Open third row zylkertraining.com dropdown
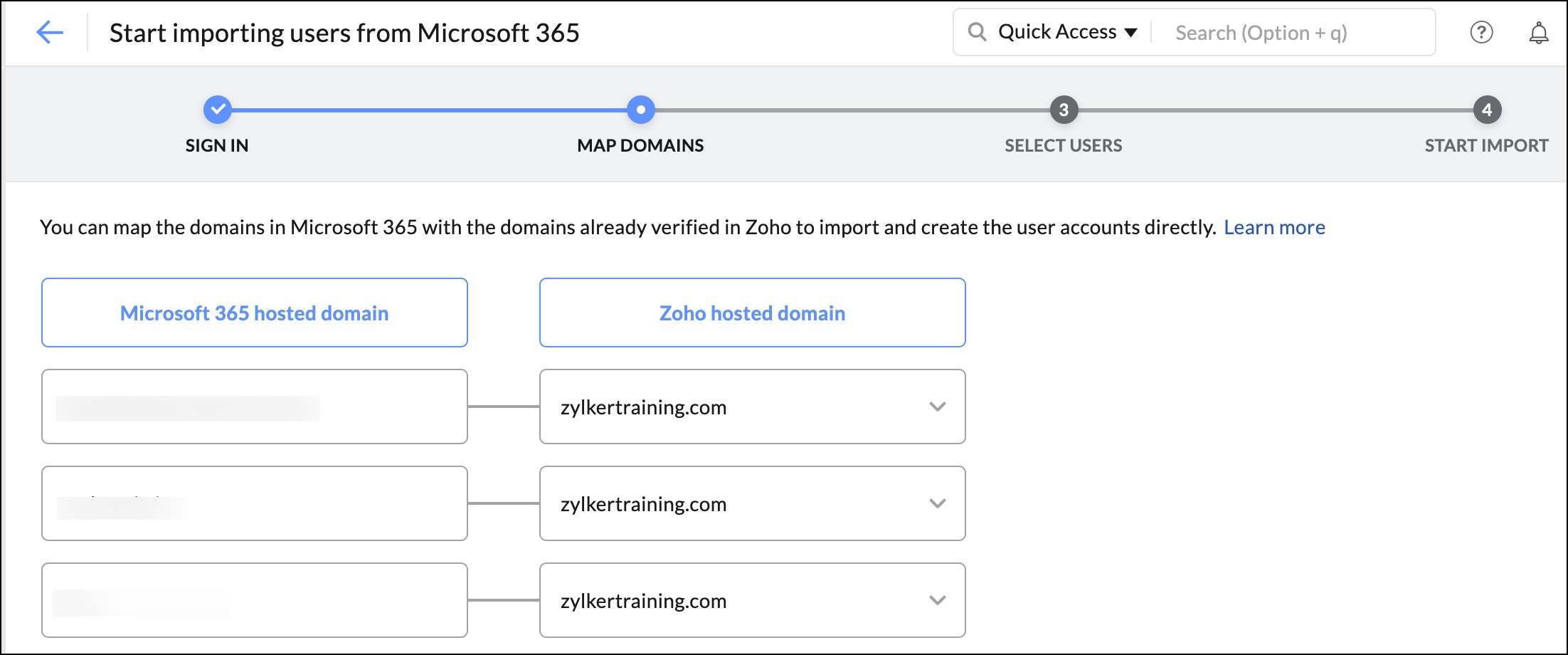This screenshot has height=655, width=1568. tap(753, 600)
